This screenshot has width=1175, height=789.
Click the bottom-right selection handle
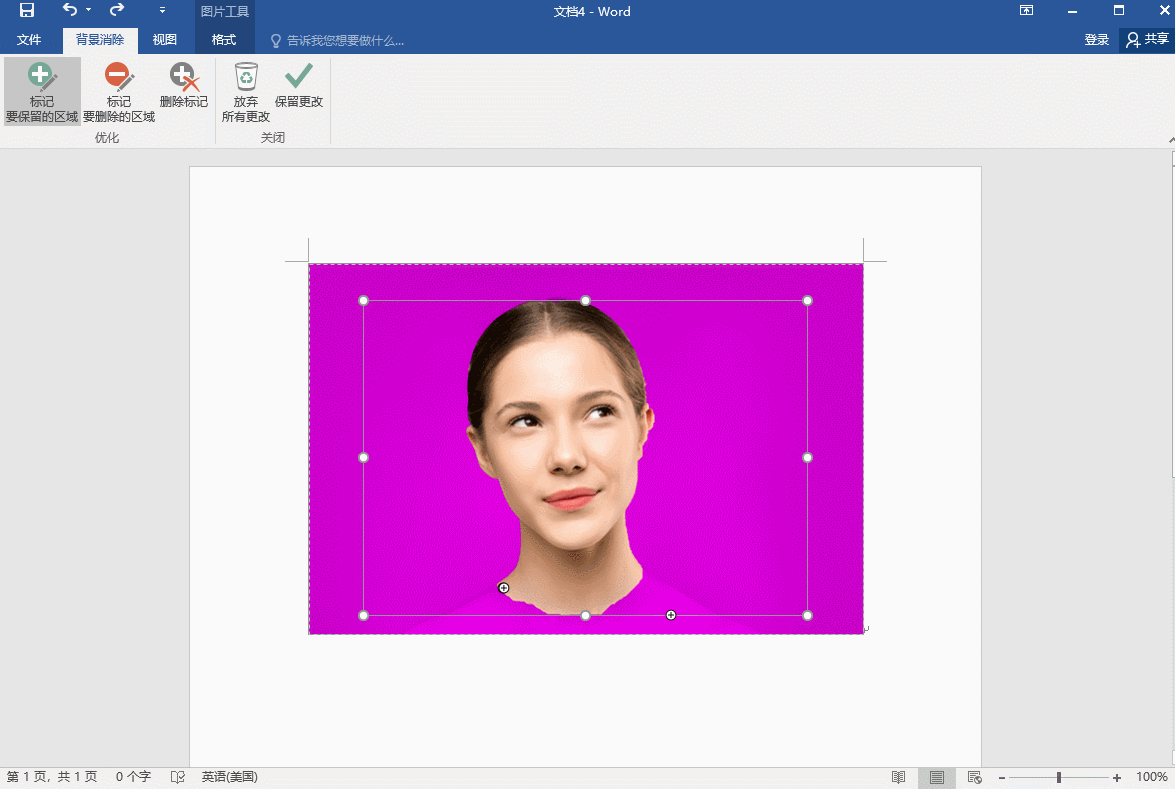click(x=807, y=615)
